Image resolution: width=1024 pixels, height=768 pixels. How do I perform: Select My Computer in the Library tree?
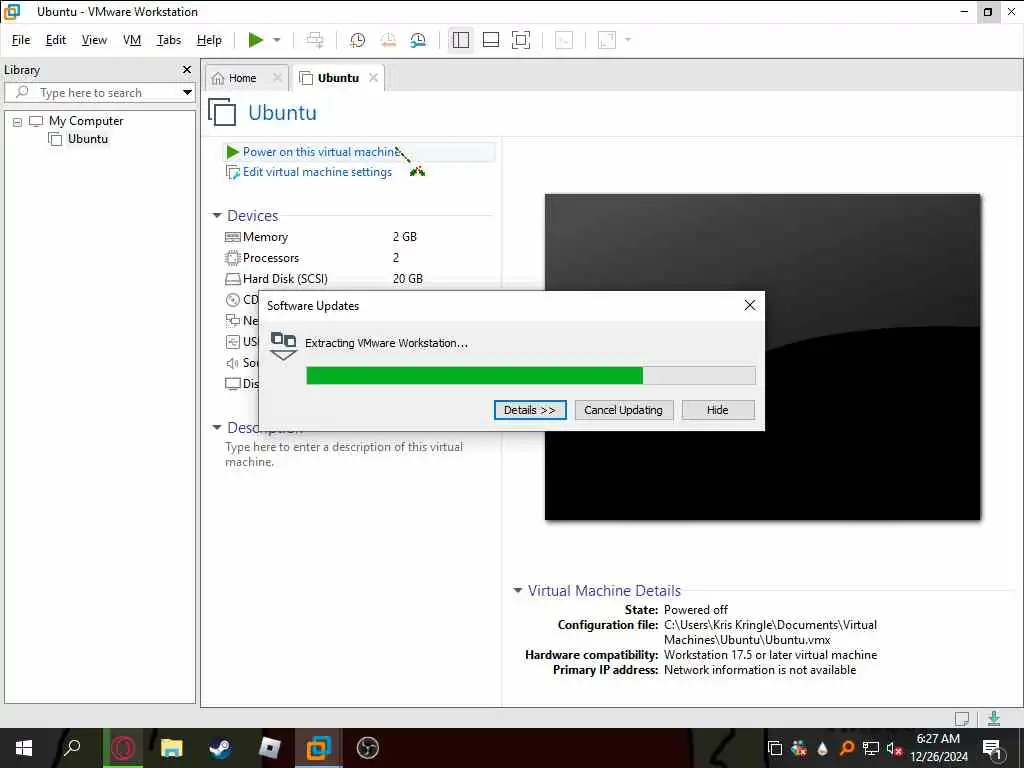[x=86, y=121]
